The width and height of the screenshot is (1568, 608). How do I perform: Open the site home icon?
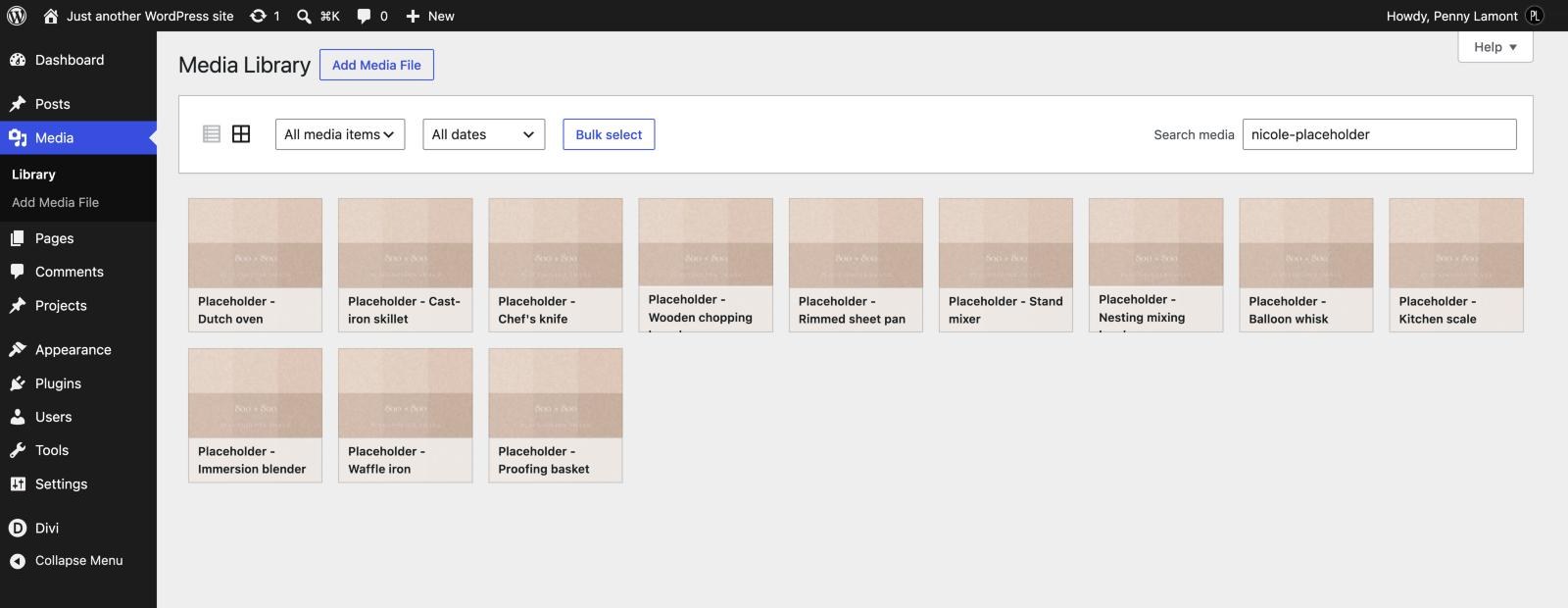51,16
